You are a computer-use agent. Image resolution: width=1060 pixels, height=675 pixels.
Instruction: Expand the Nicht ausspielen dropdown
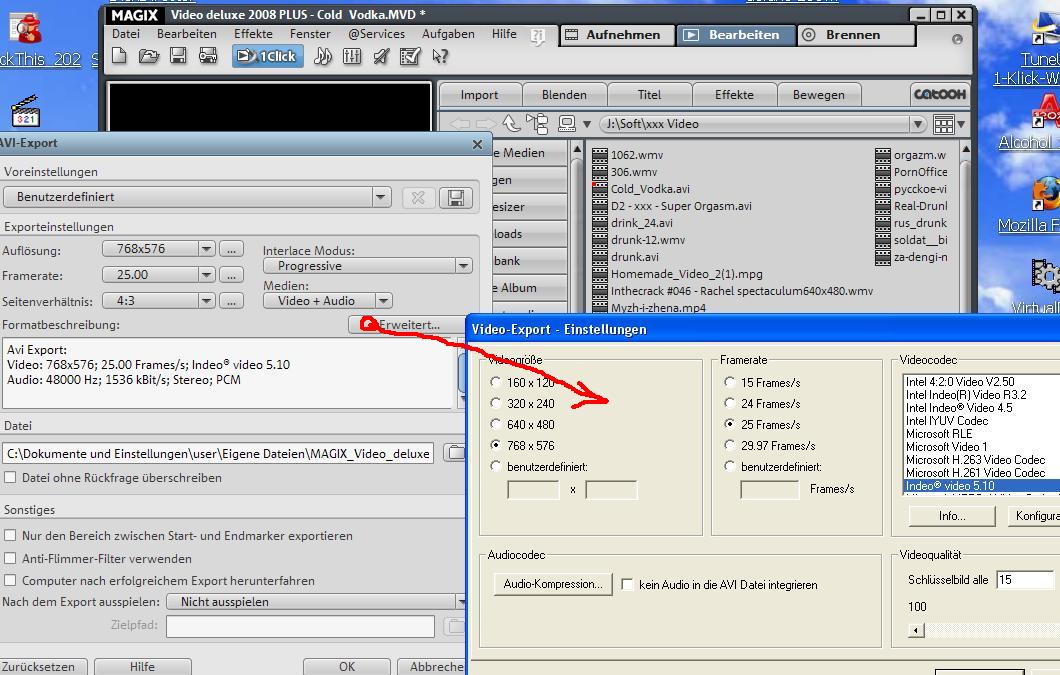[x=460, y=602]
